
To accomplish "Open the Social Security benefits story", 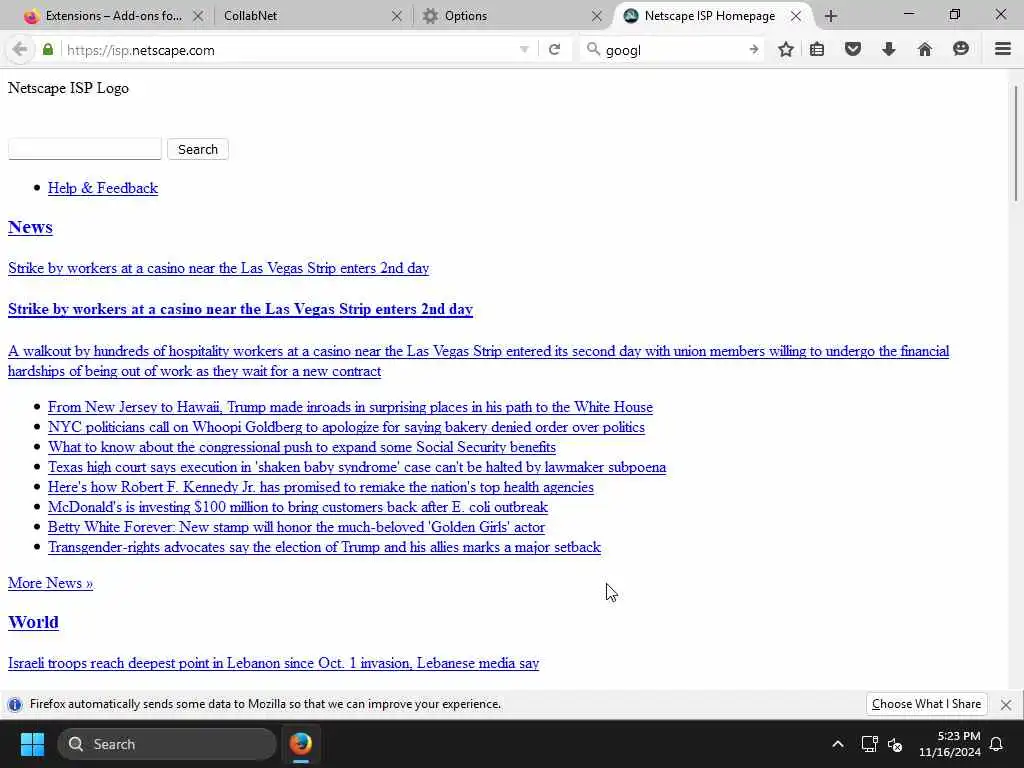I will click(302, 447).
